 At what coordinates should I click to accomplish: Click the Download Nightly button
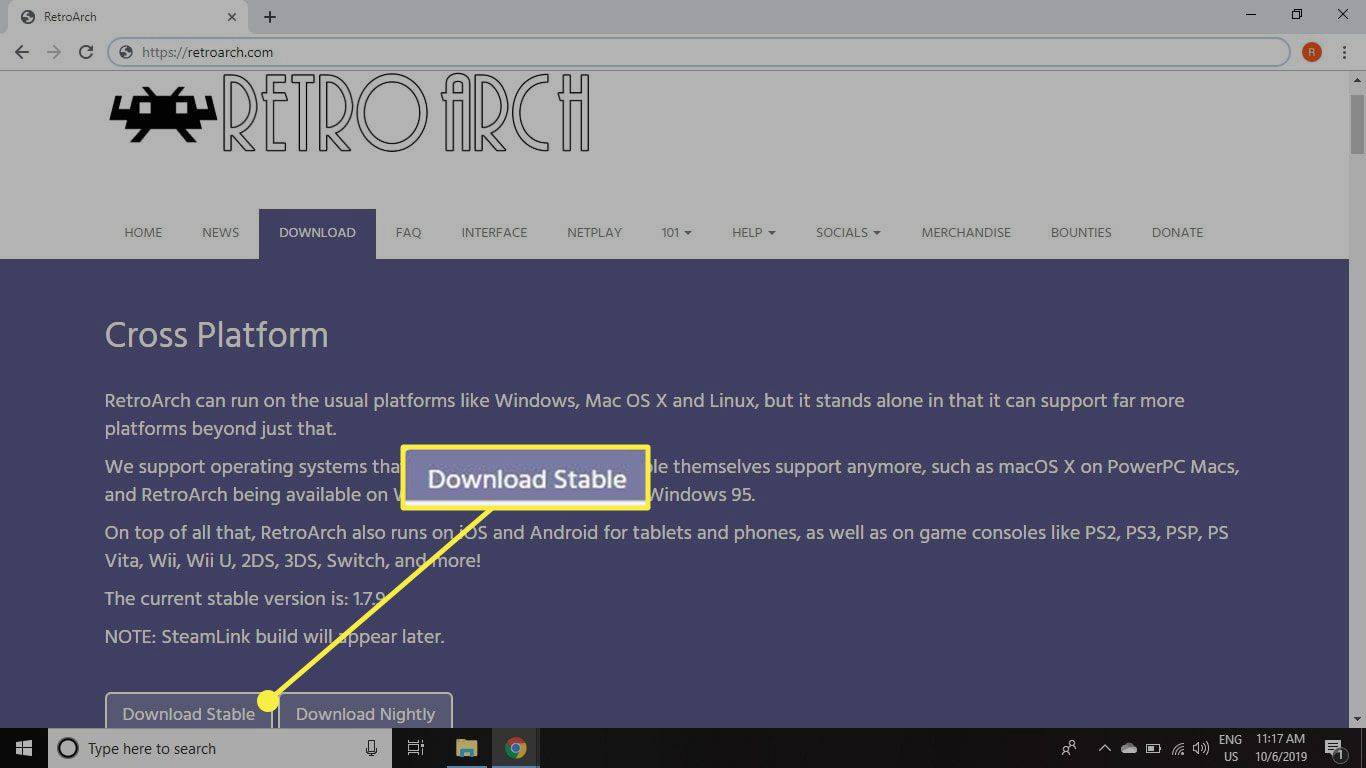tap(365, 711)
